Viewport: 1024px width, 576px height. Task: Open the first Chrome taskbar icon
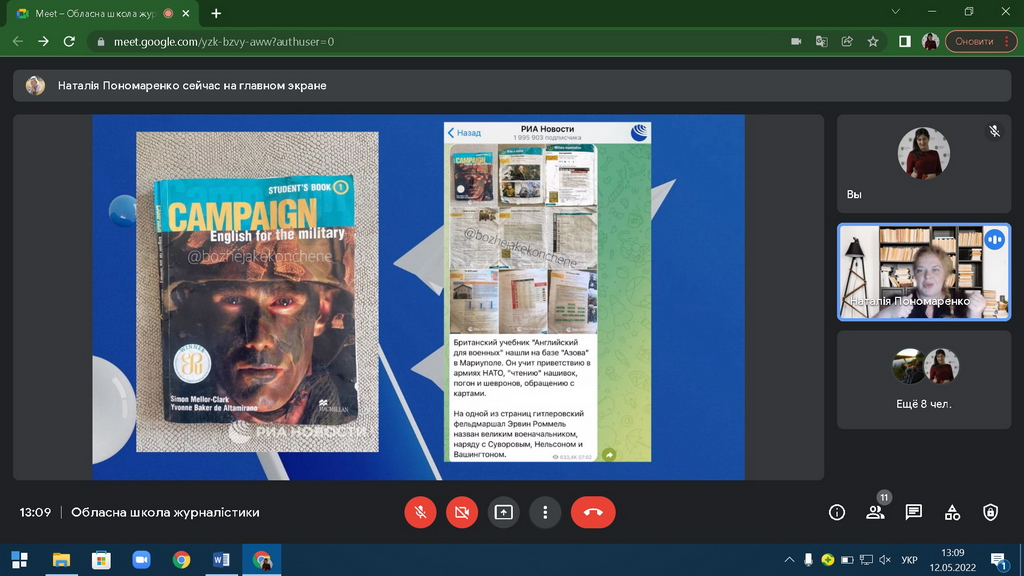tap(182, 560)
